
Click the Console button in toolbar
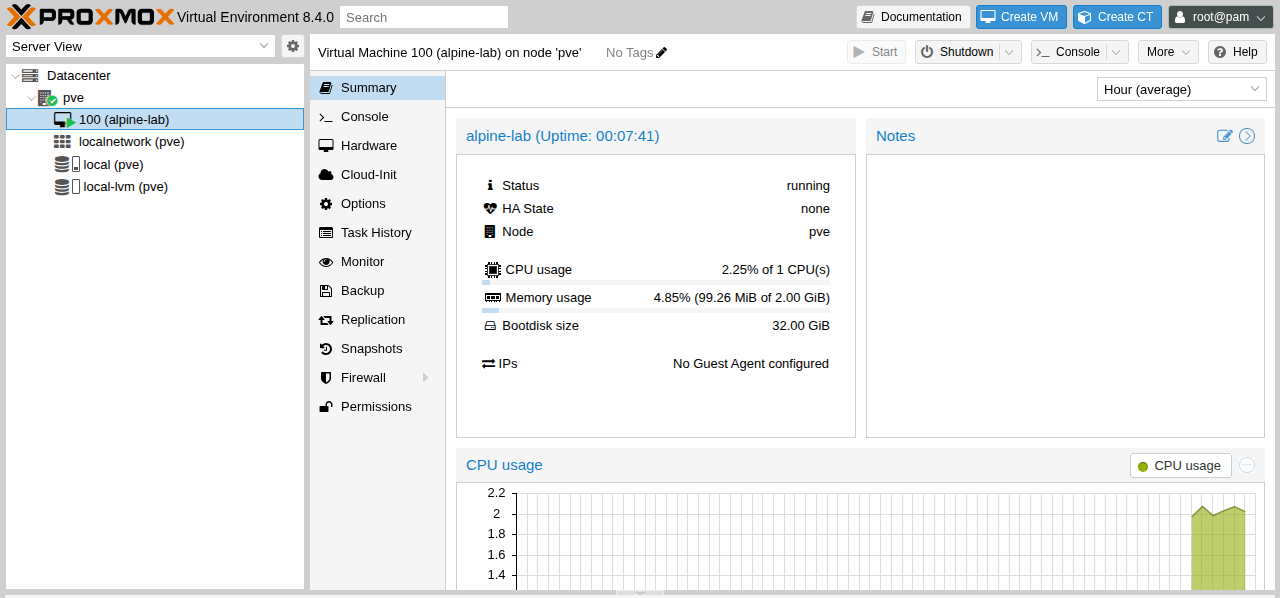(x=1069, y=52)
